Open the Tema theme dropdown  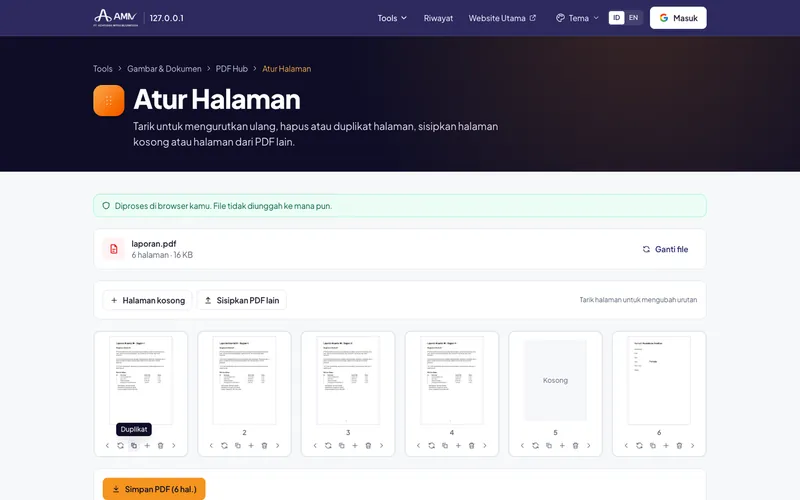point(577,18)
